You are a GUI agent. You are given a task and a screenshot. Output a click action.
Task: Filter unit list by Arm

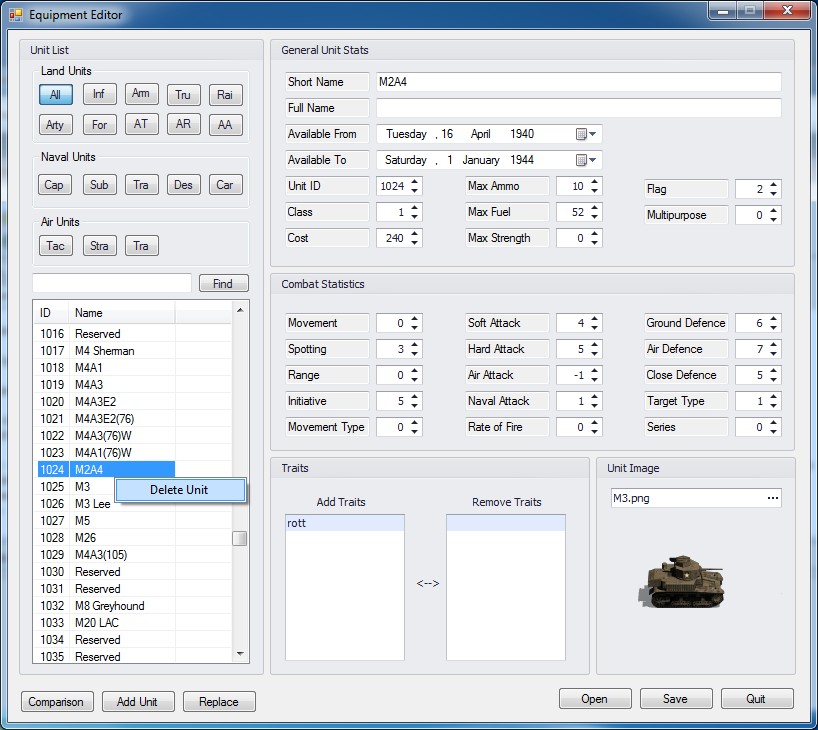[141, 94]
